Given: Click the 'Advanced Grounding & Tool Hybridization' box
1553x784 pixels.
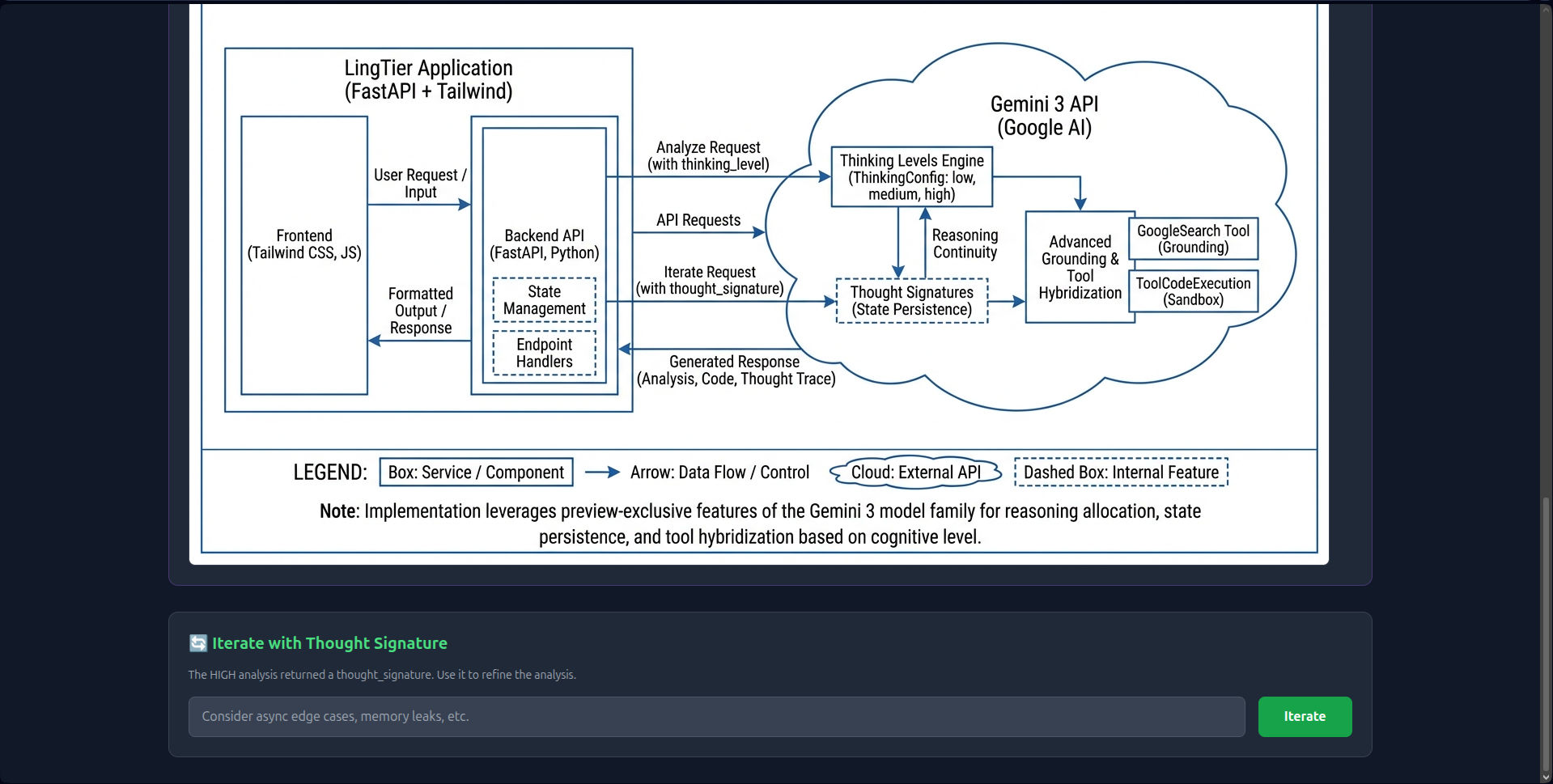Looking at the screenshot, I should 1080,268.
